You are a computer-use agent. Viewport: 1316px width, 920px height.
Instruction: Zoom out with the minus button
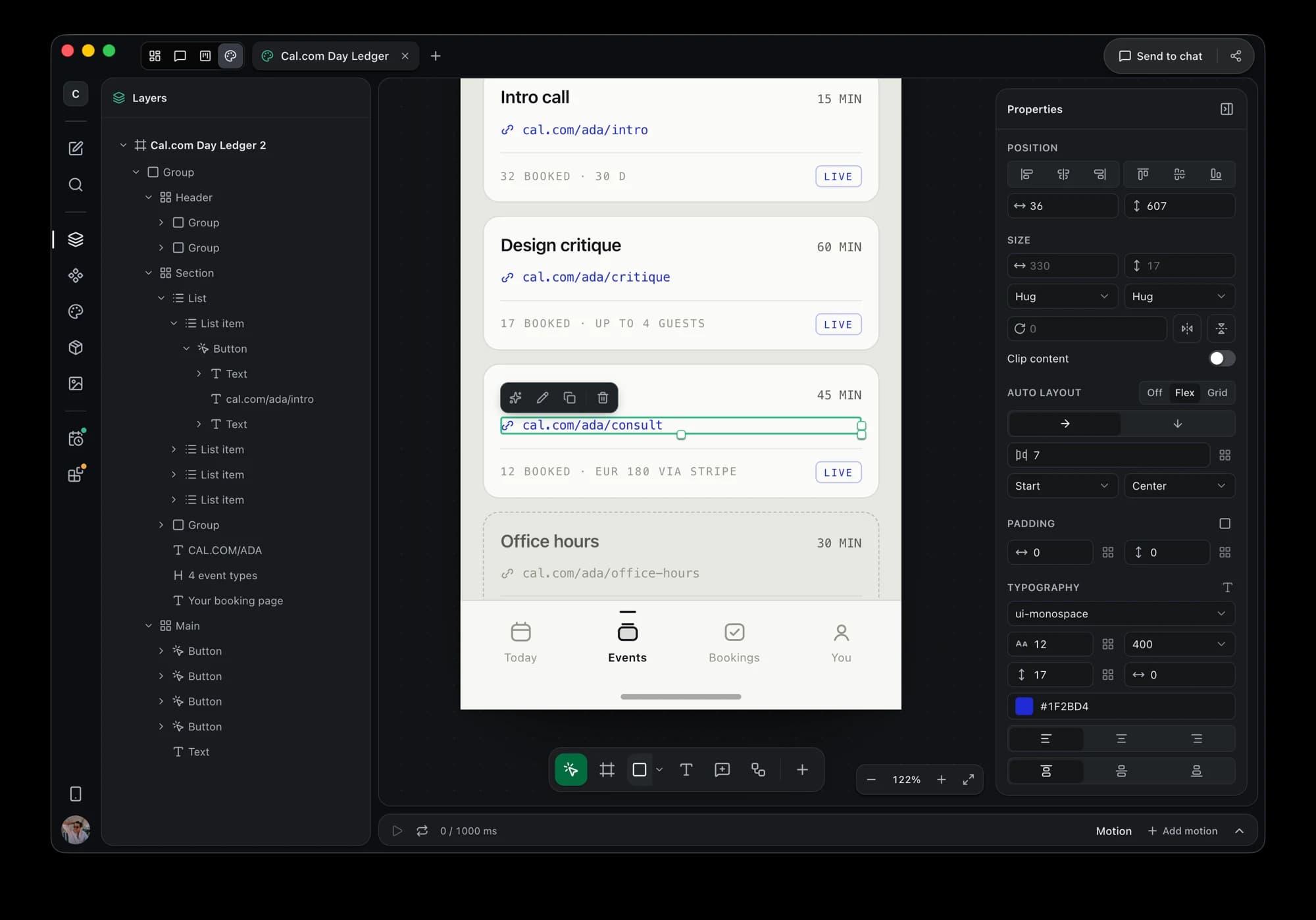click(x=871, y=779)
